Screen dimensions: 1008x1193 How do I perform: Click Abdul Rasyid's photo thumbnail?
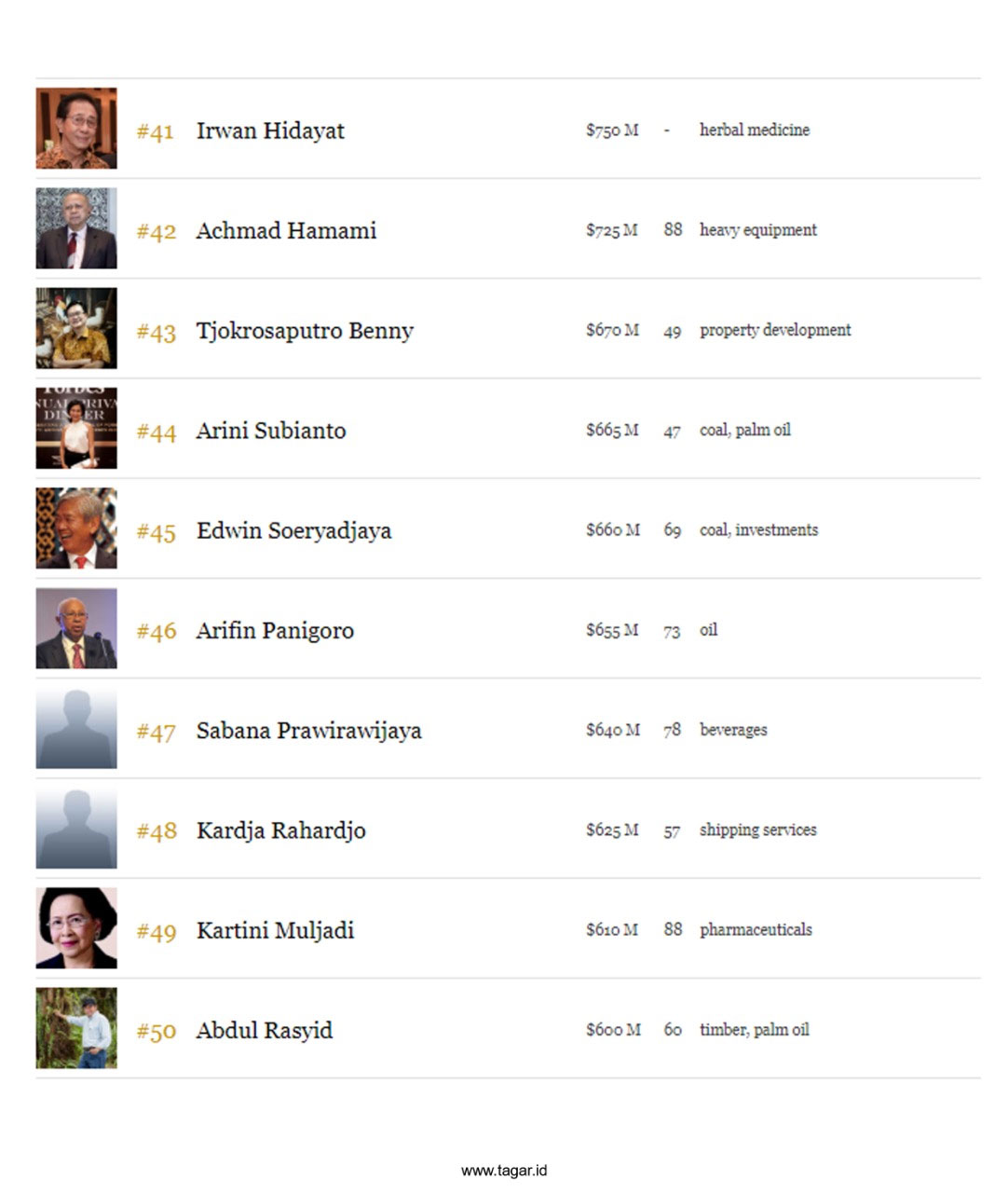coord(76,1028)
